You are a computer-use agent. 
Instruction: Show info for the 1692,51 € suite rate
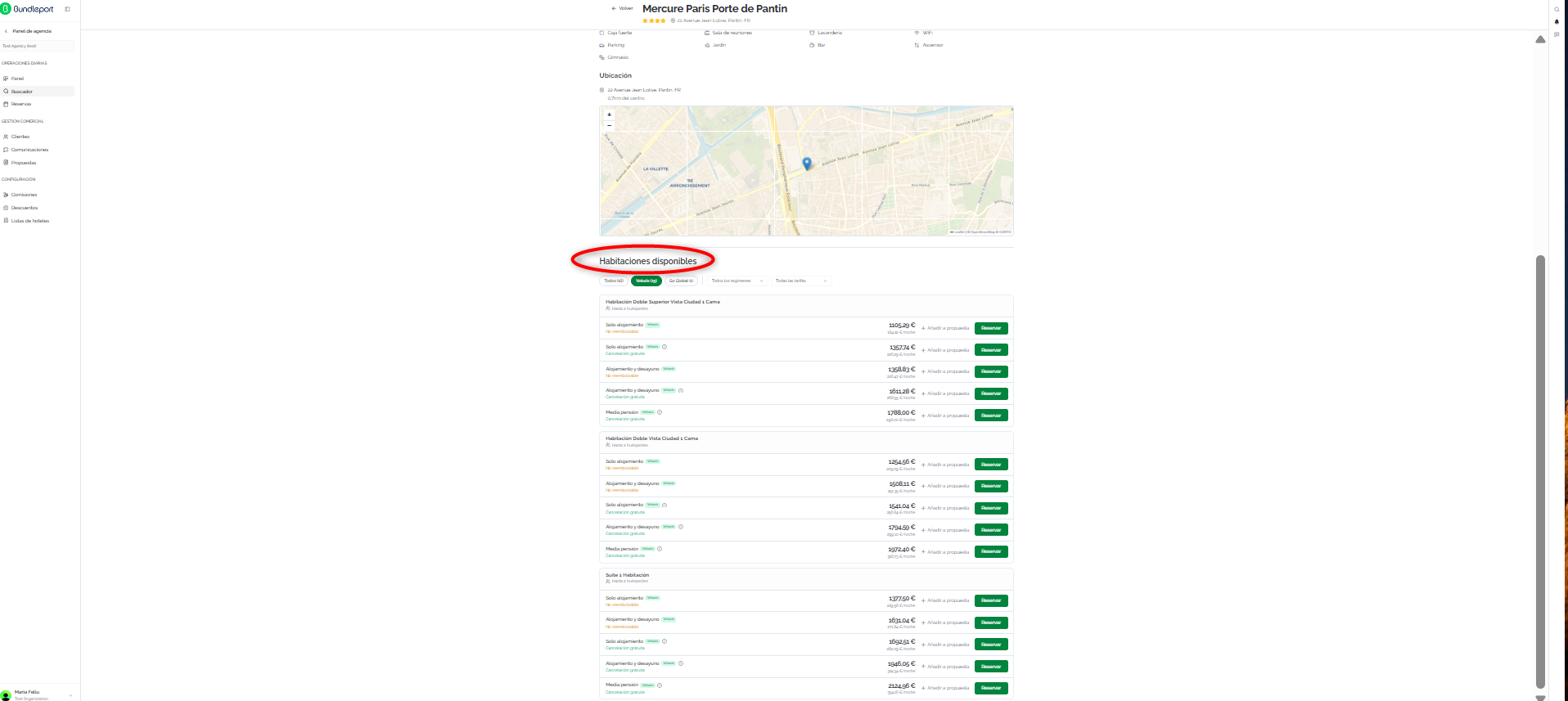[665, 641]
